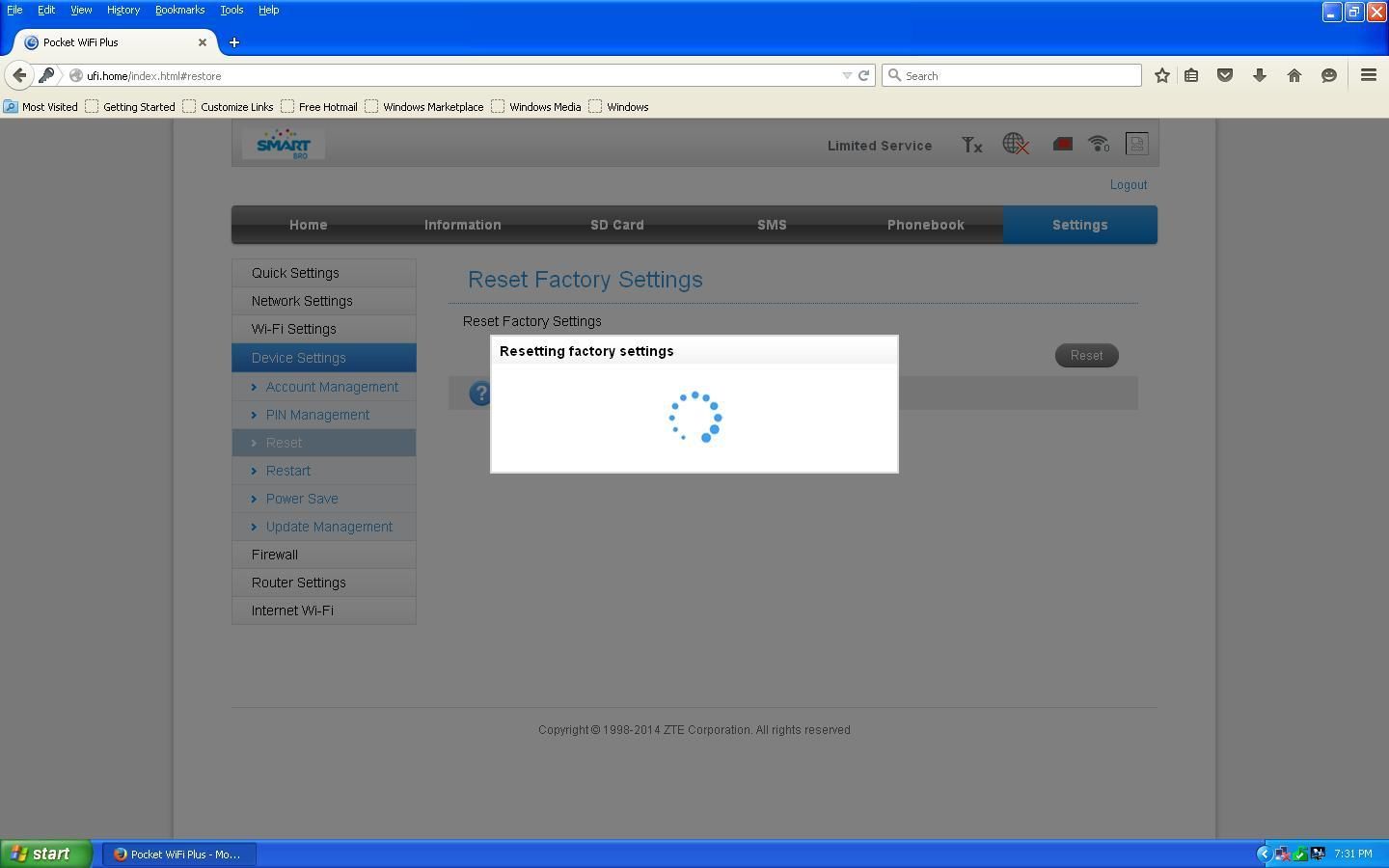Go to Firefox home page icon
1389x868 pixels.
tap(1294, 75)
